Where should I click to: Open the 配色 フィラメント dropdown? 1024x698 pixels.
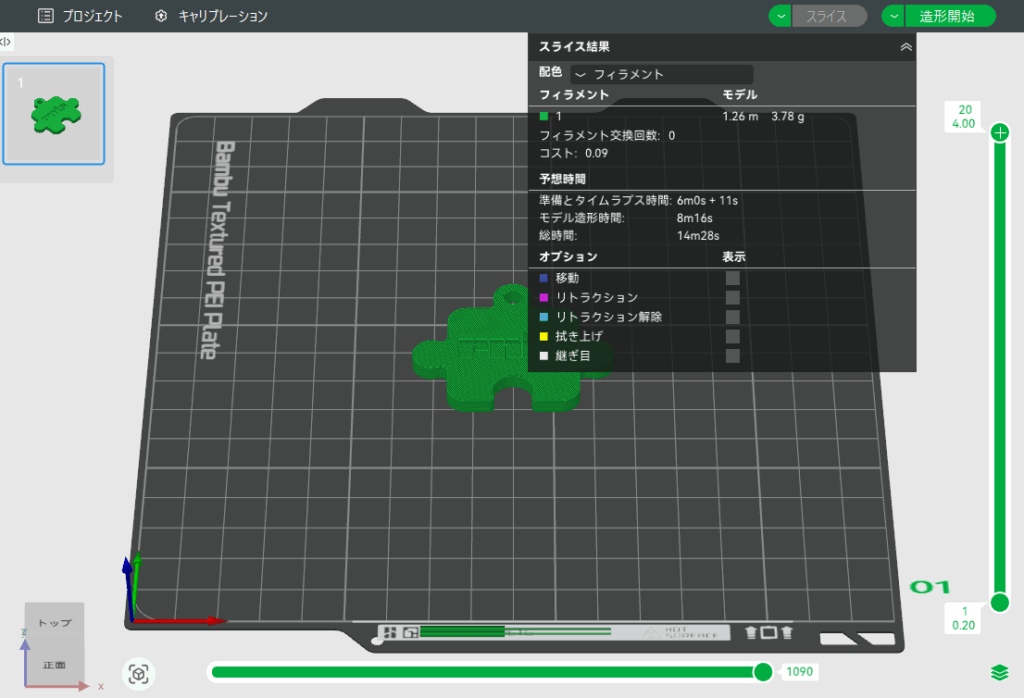(x=661, y=74)
